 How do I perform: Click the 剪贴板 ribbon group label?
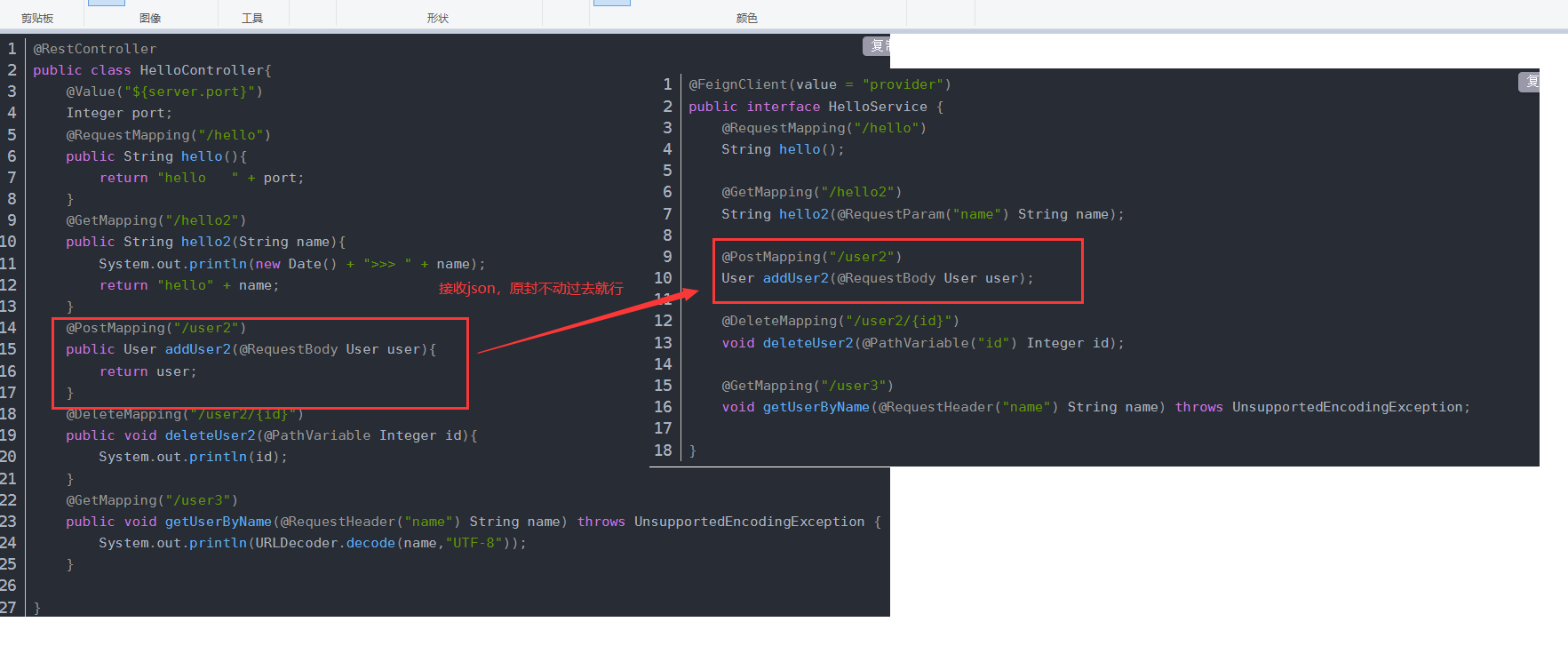(x=37, y=18)
